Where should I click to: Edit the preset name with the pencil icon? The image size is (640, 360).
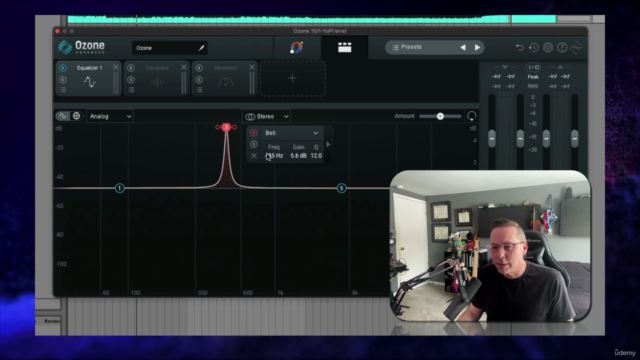click(201, 48)
